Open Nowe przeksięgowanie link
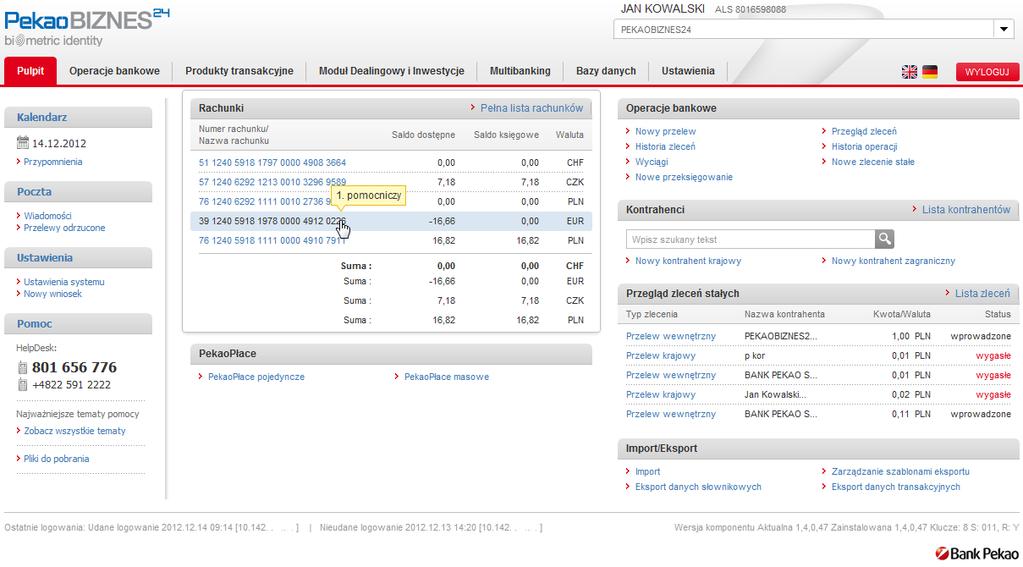The height and width of the screenshot is (567, 1023). tap(684, 177)
